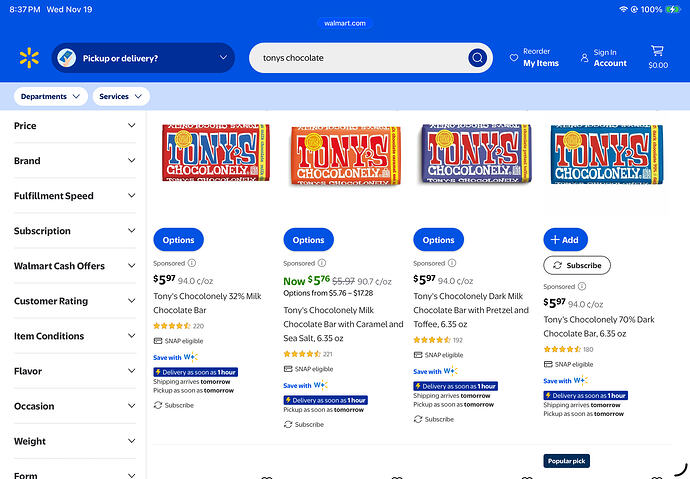Open the Departments dropdown
The height and width of the screenshot is (479, 690).
pos(49,97)
